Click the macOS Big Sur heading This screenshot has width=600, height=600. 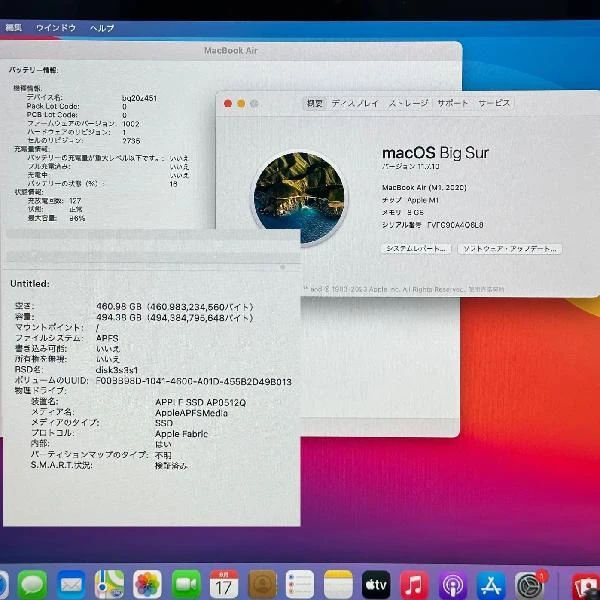tap(435, 153)
